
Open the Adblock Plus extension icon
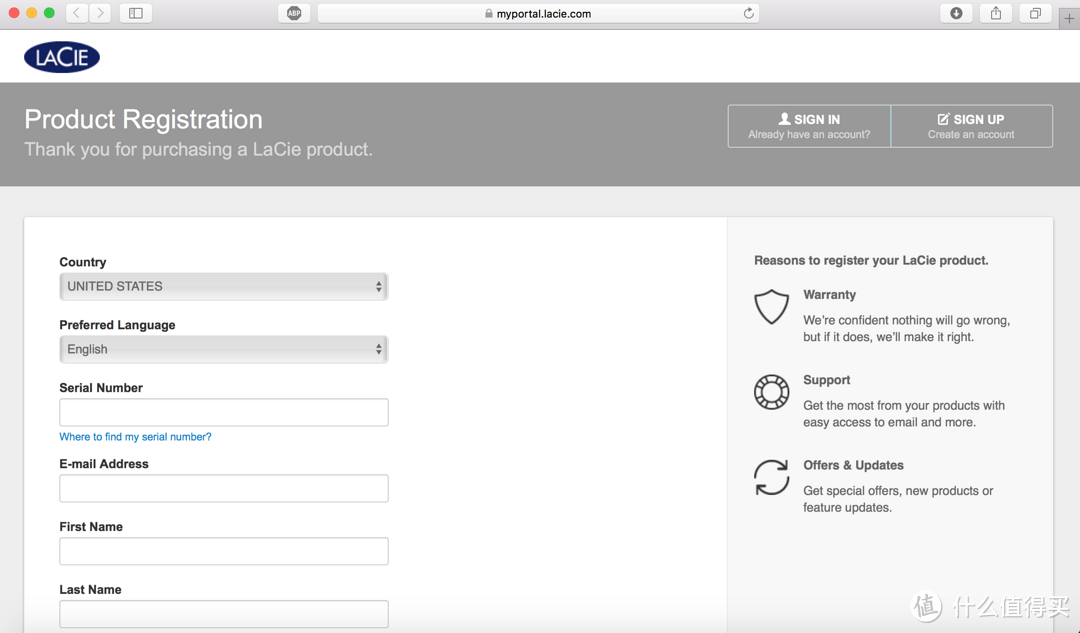[294, 13]
